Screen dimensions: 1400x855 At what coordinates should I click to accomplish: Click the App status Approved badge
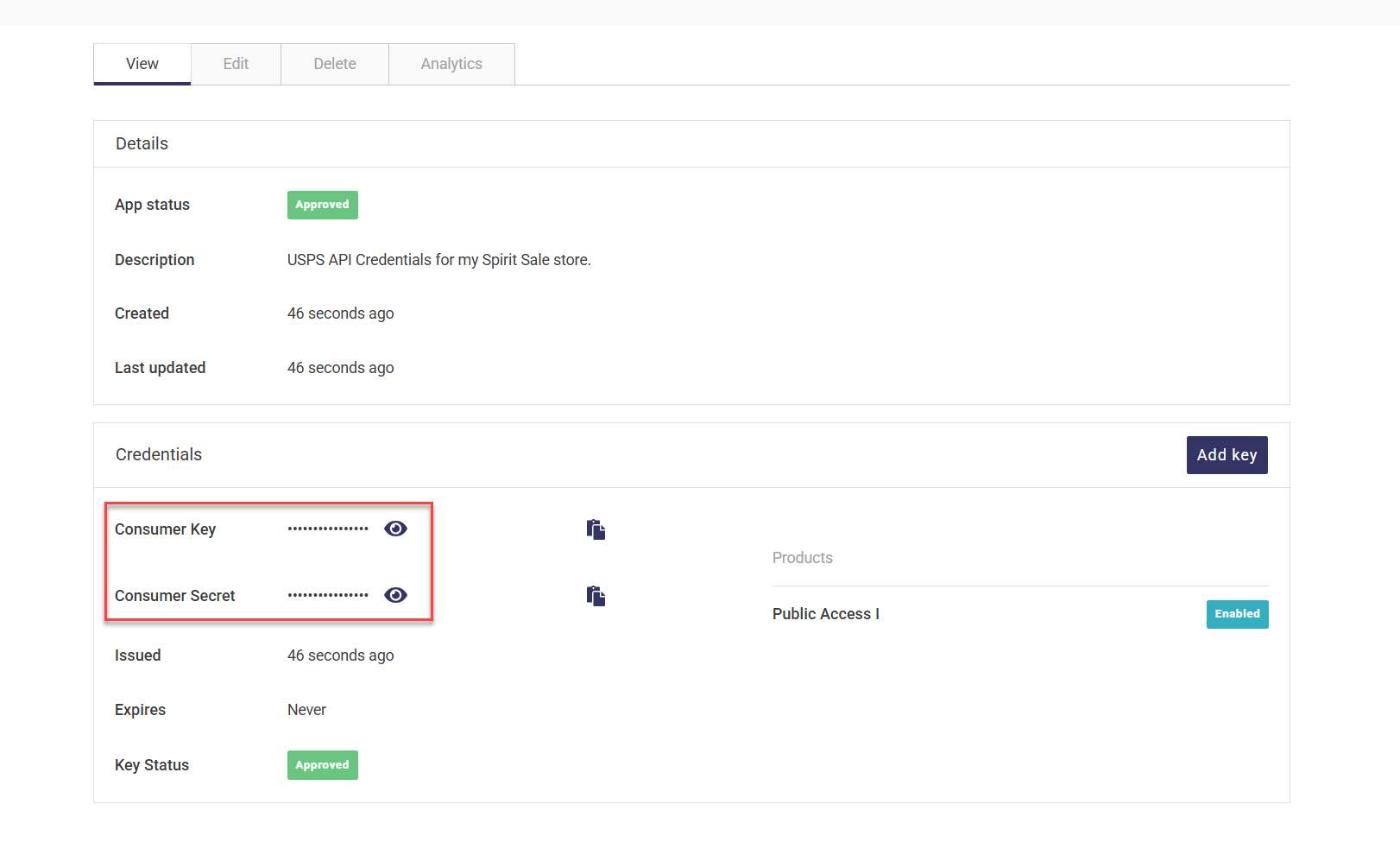322,205
